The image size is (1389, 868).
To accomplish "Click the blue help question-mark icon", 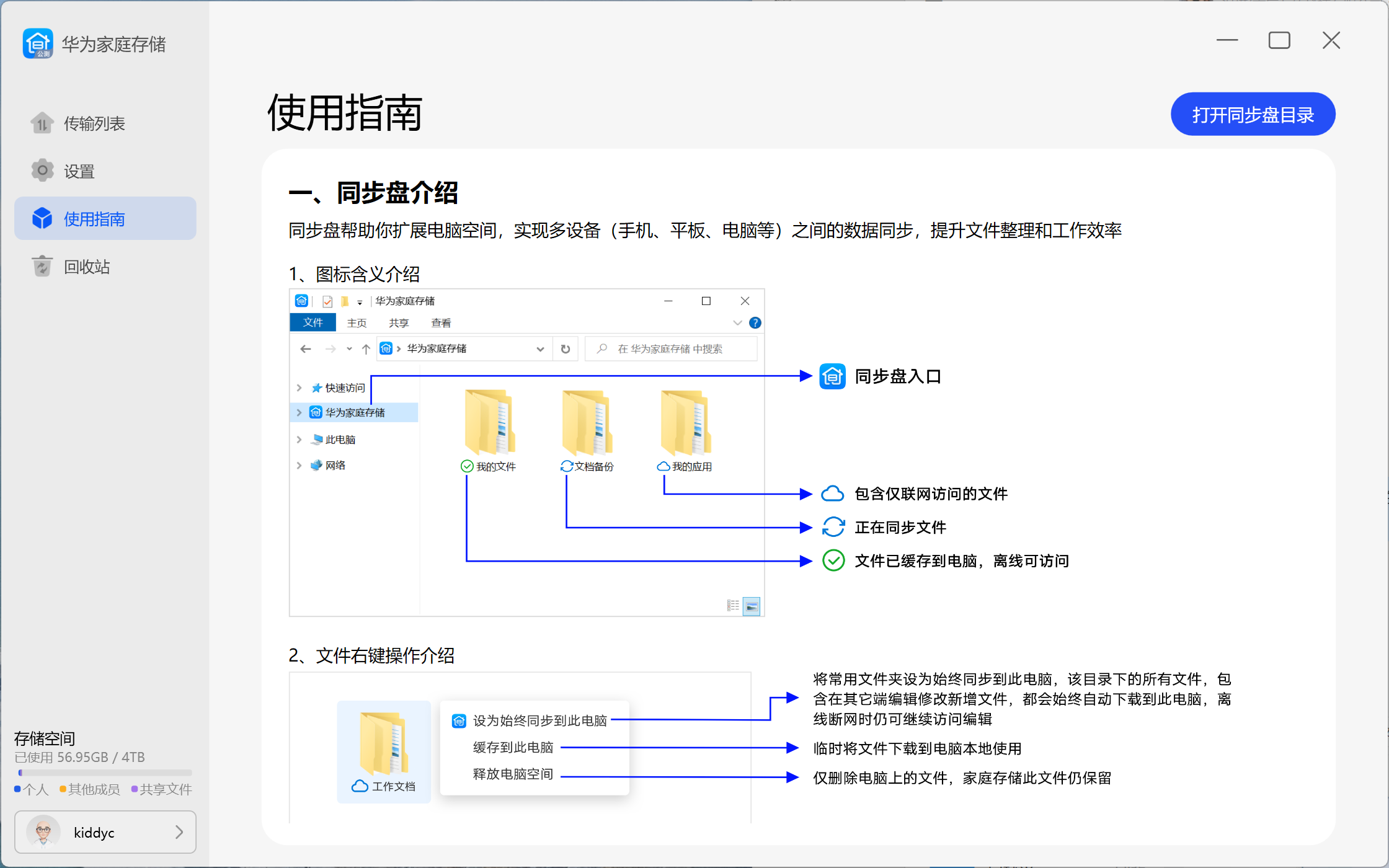I will point(755,322).
